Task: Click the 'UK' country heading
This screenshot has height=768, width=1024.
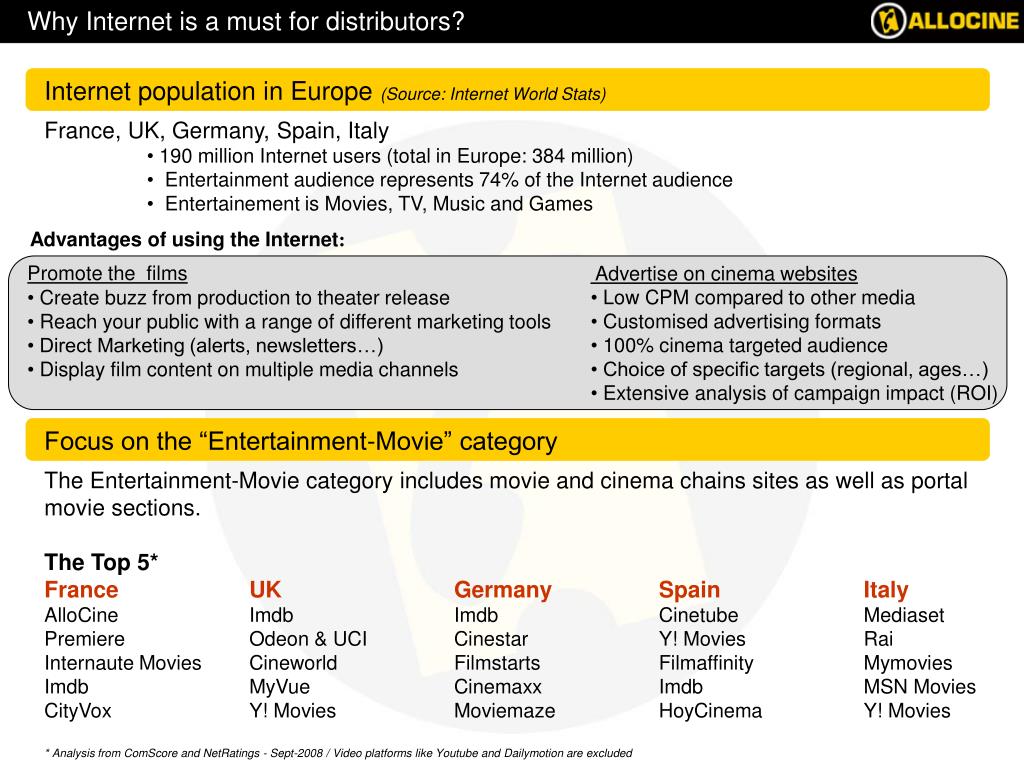Action: pos(265,590)
